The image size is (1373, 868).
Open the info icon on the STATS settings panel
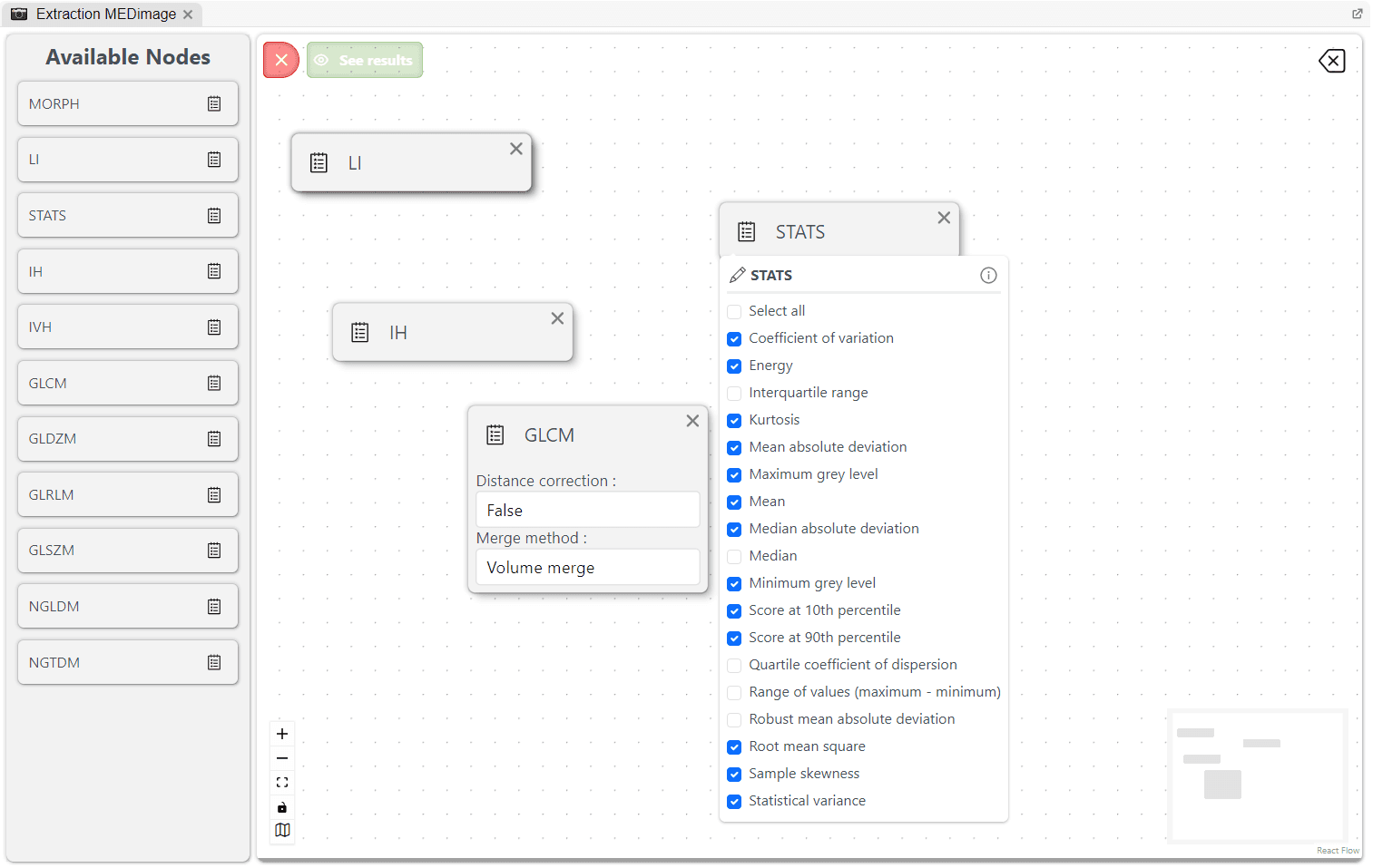tap(988, 275)
